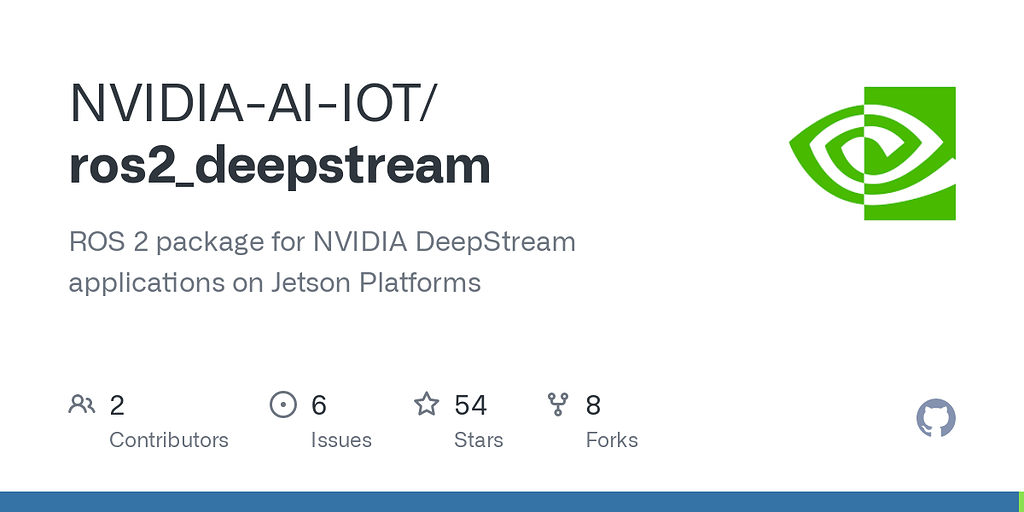This screenshot has height=512, width=1024.
Task: Click the text 'applications on Jetson Platforms'
Action: pyautogui.click(x=275, y=283)
